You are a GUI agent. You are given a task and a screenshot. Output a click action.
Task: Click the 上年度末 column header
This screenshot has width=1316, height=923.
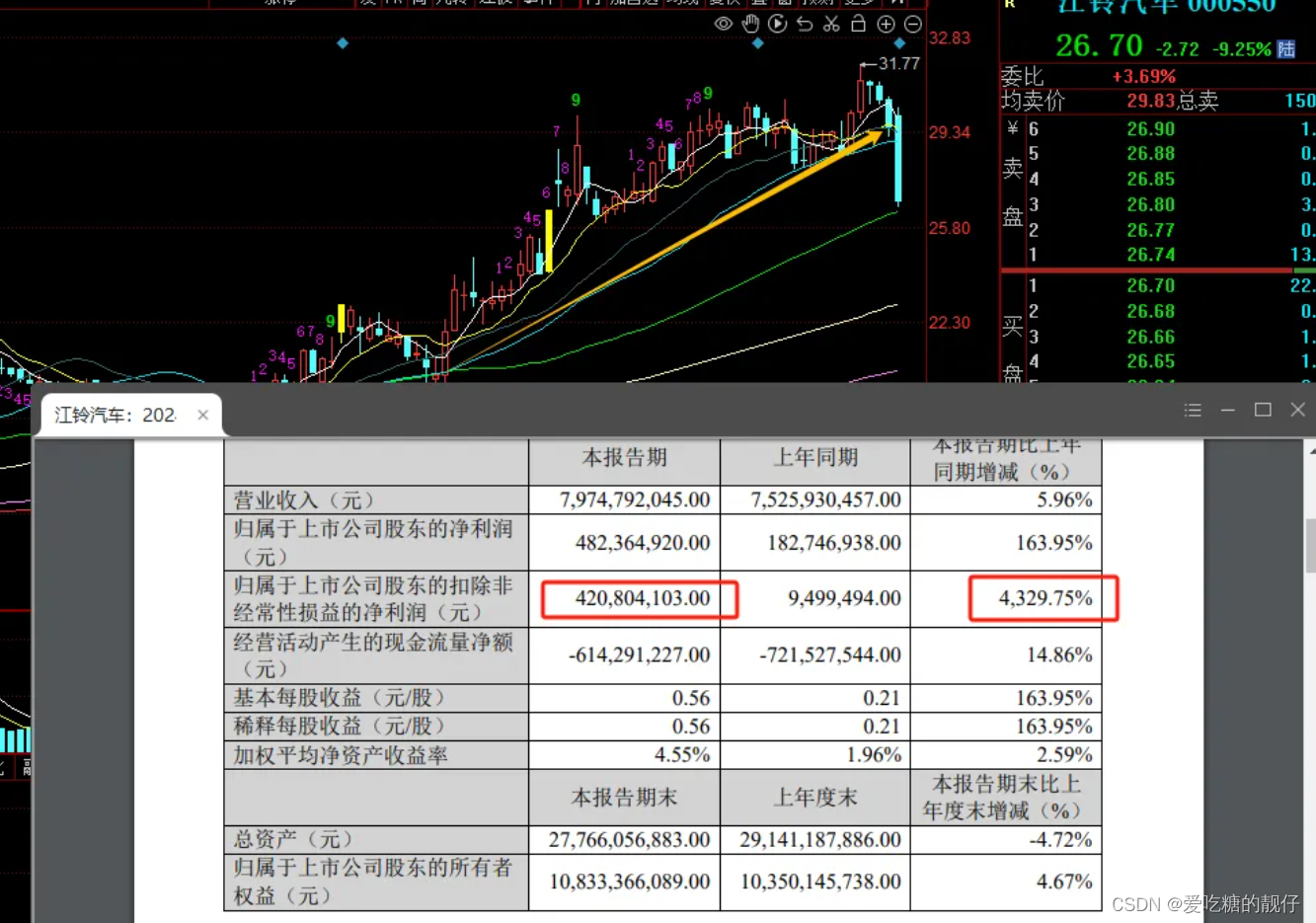point(815,798)
